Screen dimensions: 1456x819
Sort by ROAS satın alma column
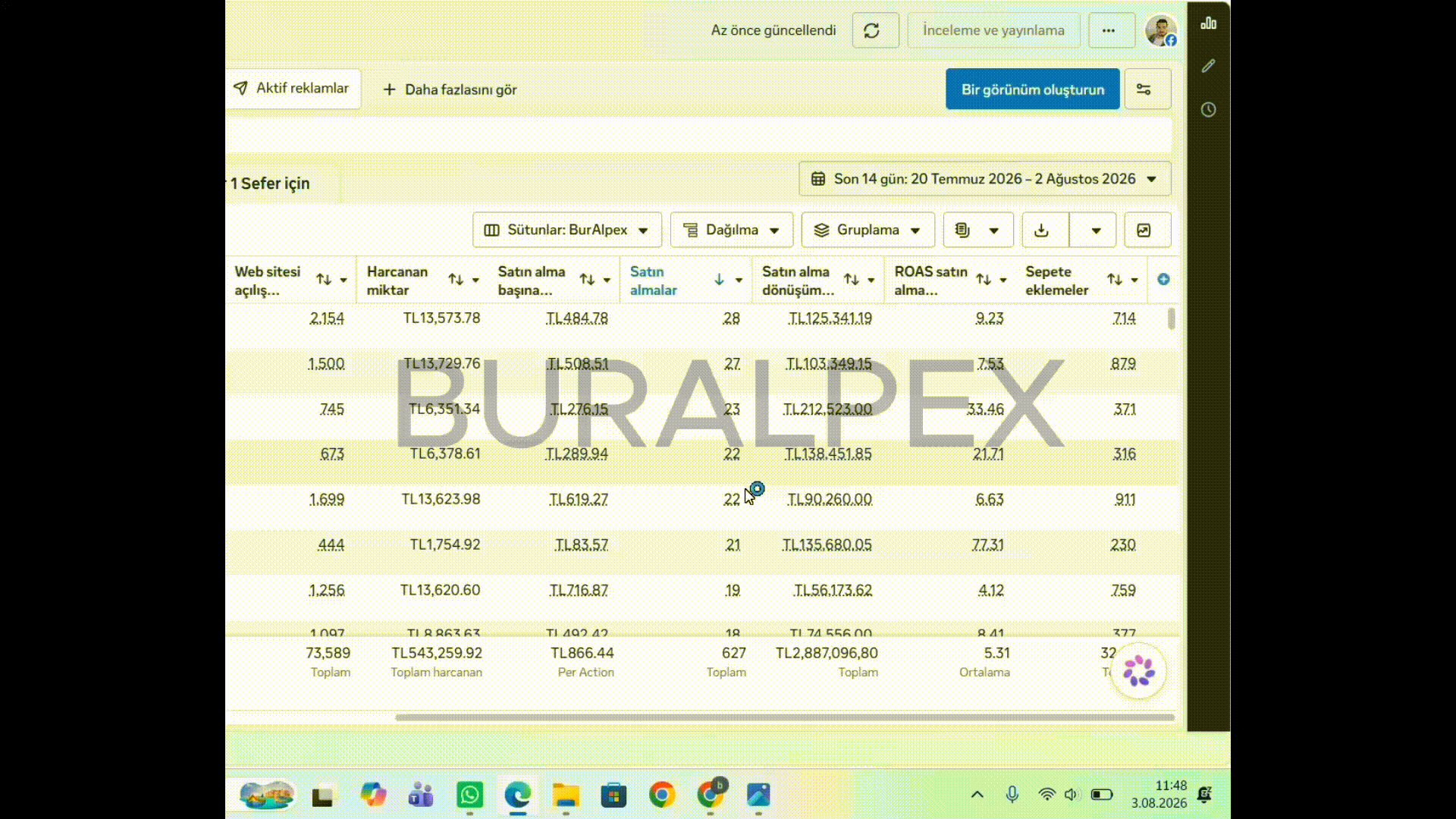(x=984, y=280)
